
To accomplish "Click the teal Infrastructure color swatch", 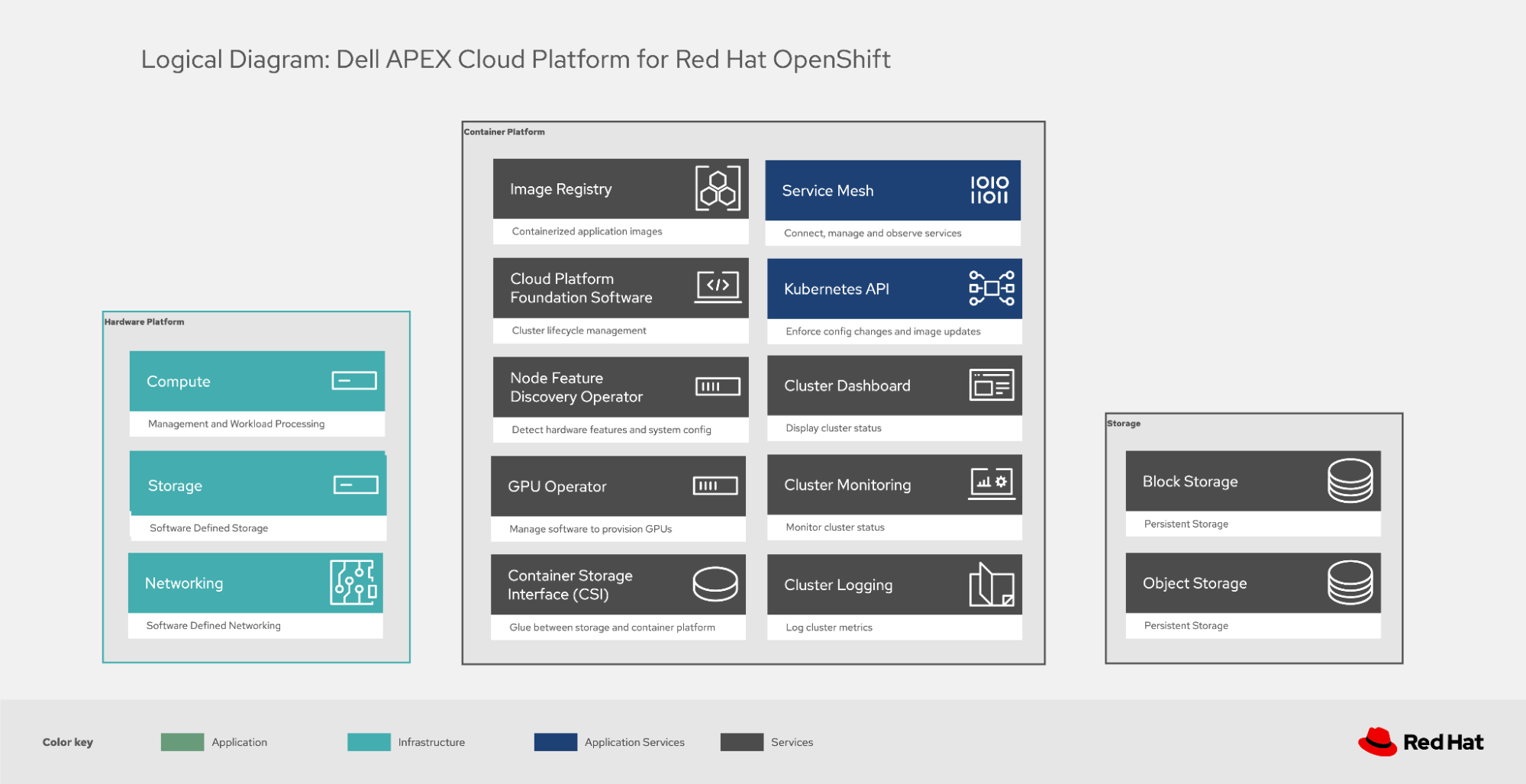I will click(369, 742).
